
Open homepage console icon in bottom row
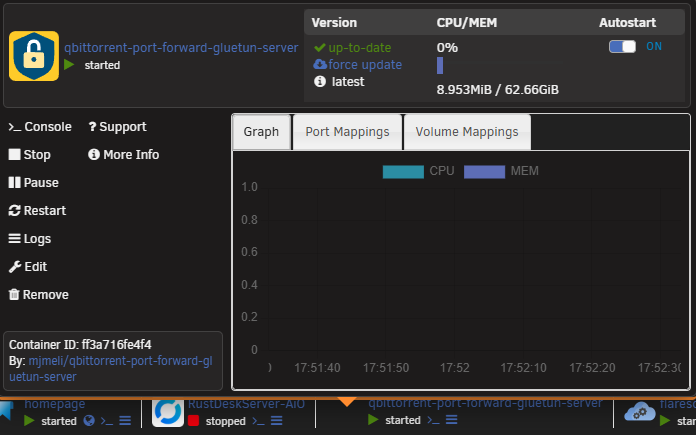point(107,421)
